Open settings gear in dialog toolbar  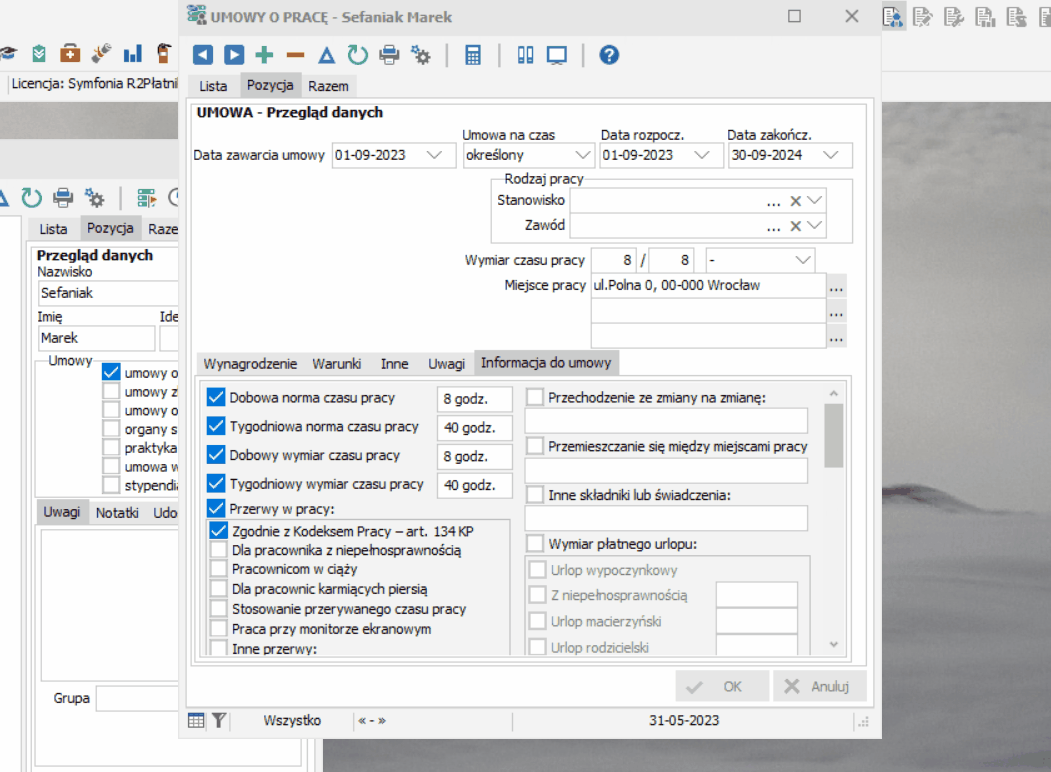(421, 55)
